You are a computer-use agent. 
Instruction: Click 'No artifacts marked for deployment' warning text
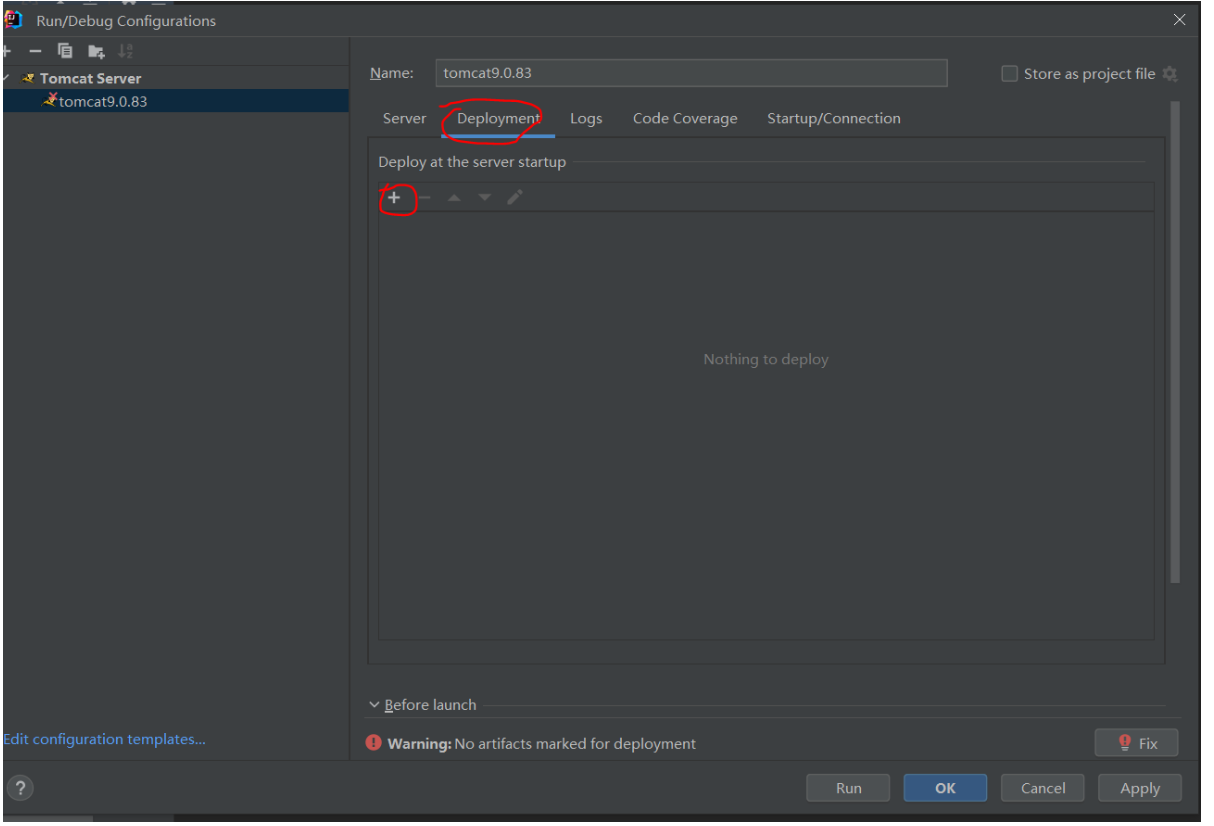click(x=575, y=743)
